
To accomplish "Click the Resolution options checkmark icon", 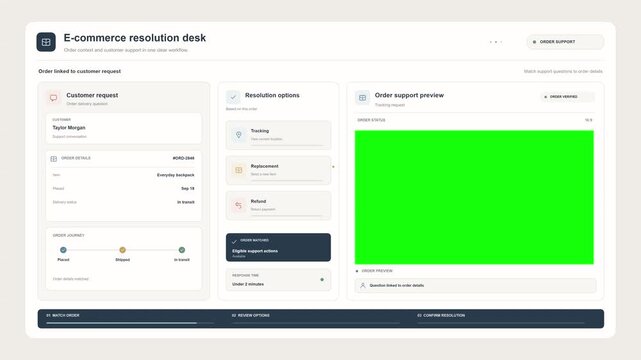I will pos(233,97).
